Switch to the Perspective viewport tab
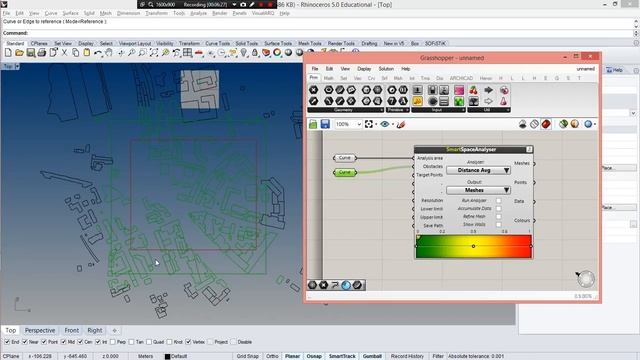The height and width of the screenshot is (360, 640). click(x=40, y=330)
